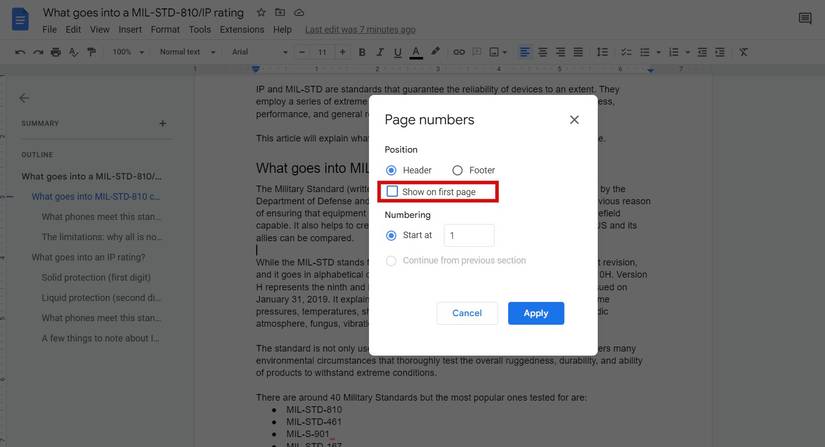Collapse outline with back arrow
This screenshot has width=825, height=447.
coord(24,98)
